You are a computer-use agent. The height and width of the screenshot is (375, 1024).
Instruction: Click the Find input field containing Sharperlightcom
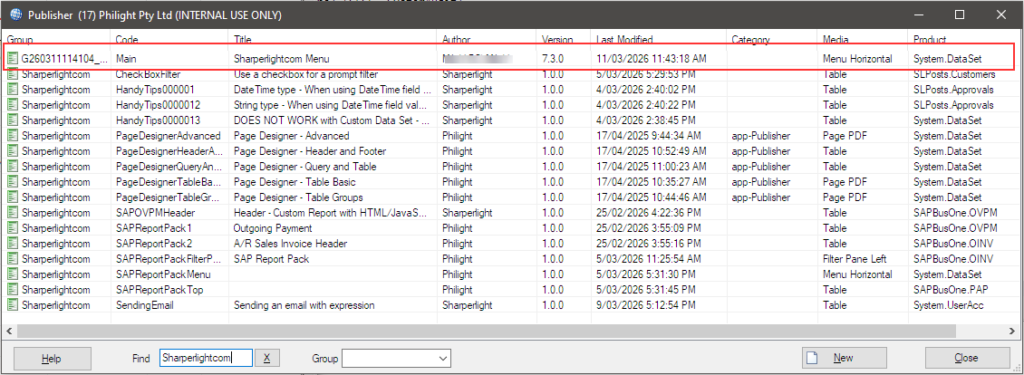click(x=205, y=358)
